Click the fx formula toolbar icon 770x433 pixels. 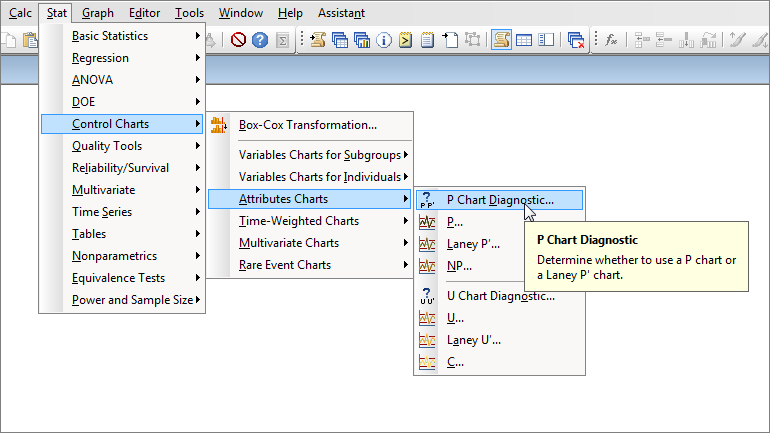pos(610,40)
